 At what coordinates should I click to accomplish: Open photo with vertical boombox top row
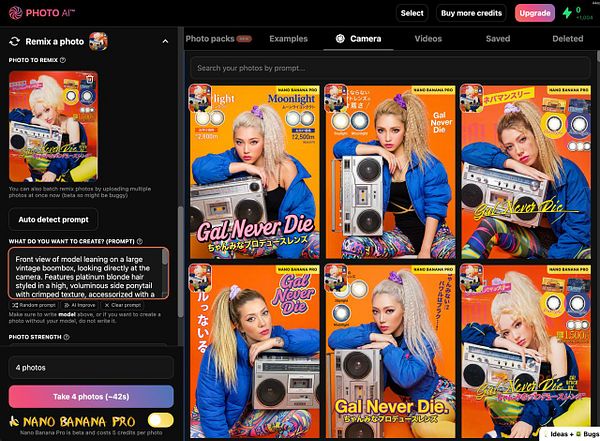point(390,172)
